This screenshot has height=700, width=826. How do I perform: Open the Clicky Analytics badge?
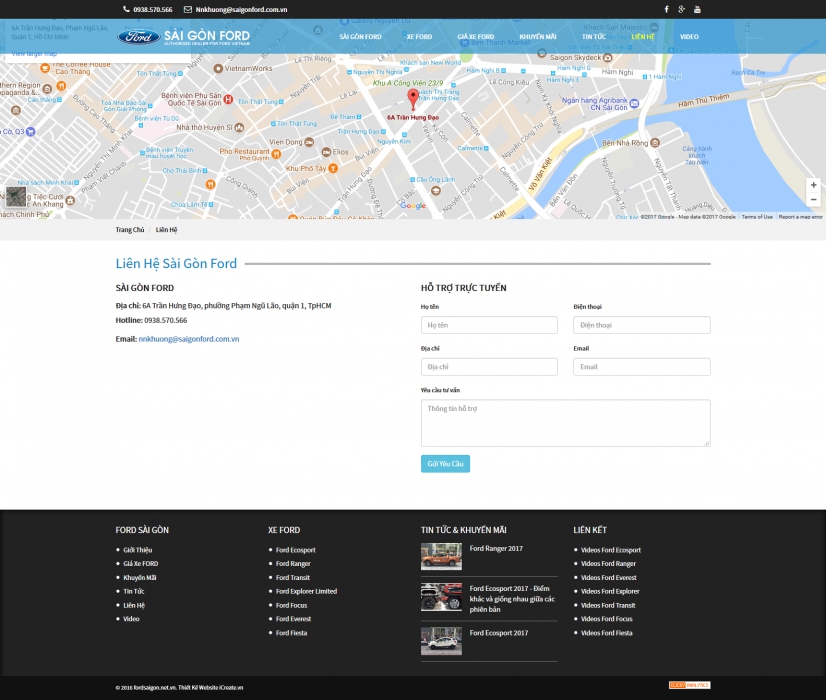point(690,685)
